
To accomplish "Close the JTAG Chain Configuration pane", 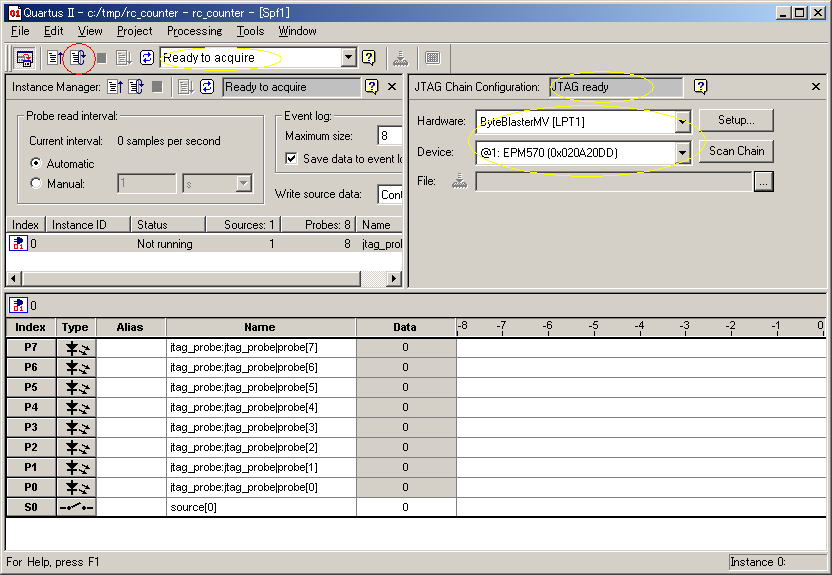I will click(816, 86).
